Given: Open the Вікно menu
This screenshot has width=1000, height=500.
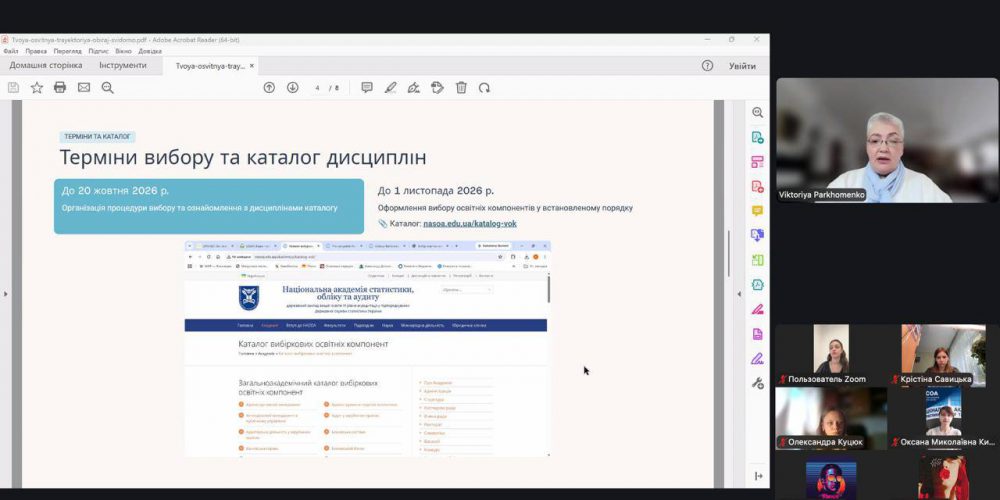Looking at the screenshot, I should pyautogui.click(x=124, y=51).
